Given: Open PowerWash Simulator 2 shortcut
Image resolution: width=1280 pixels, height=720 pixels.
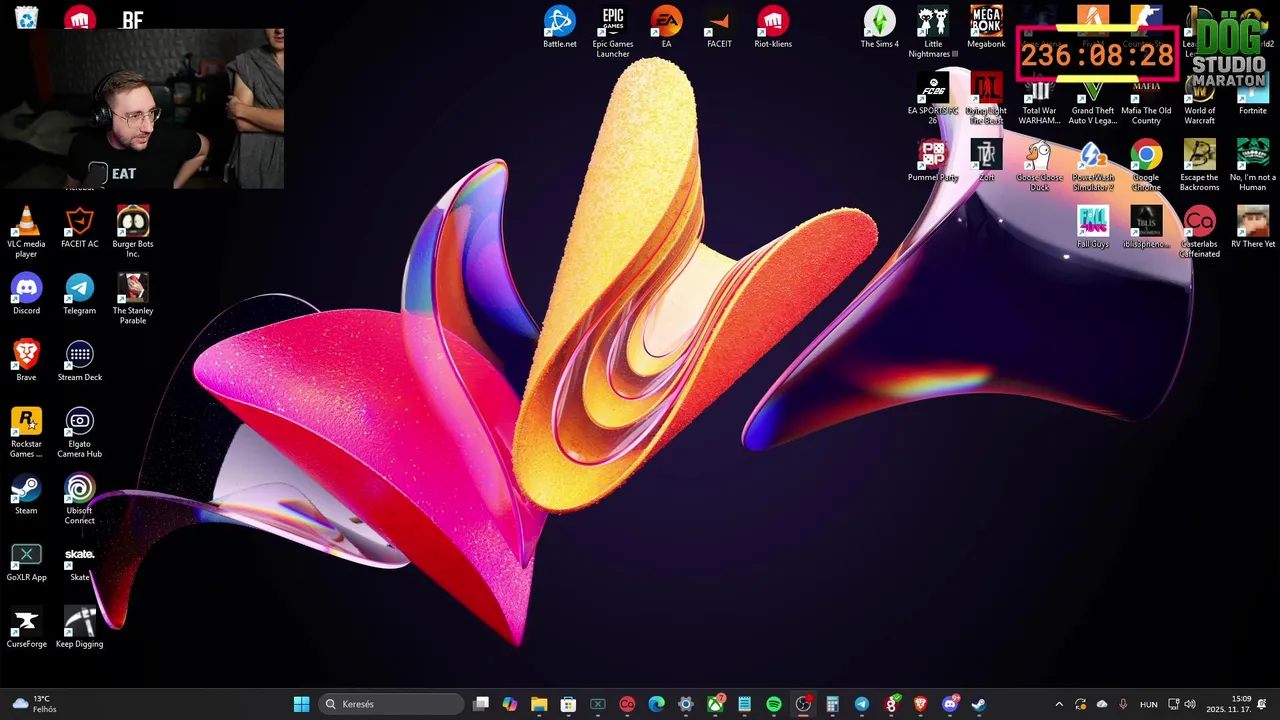Looking at the screenshot, I should coord(1093,166).
